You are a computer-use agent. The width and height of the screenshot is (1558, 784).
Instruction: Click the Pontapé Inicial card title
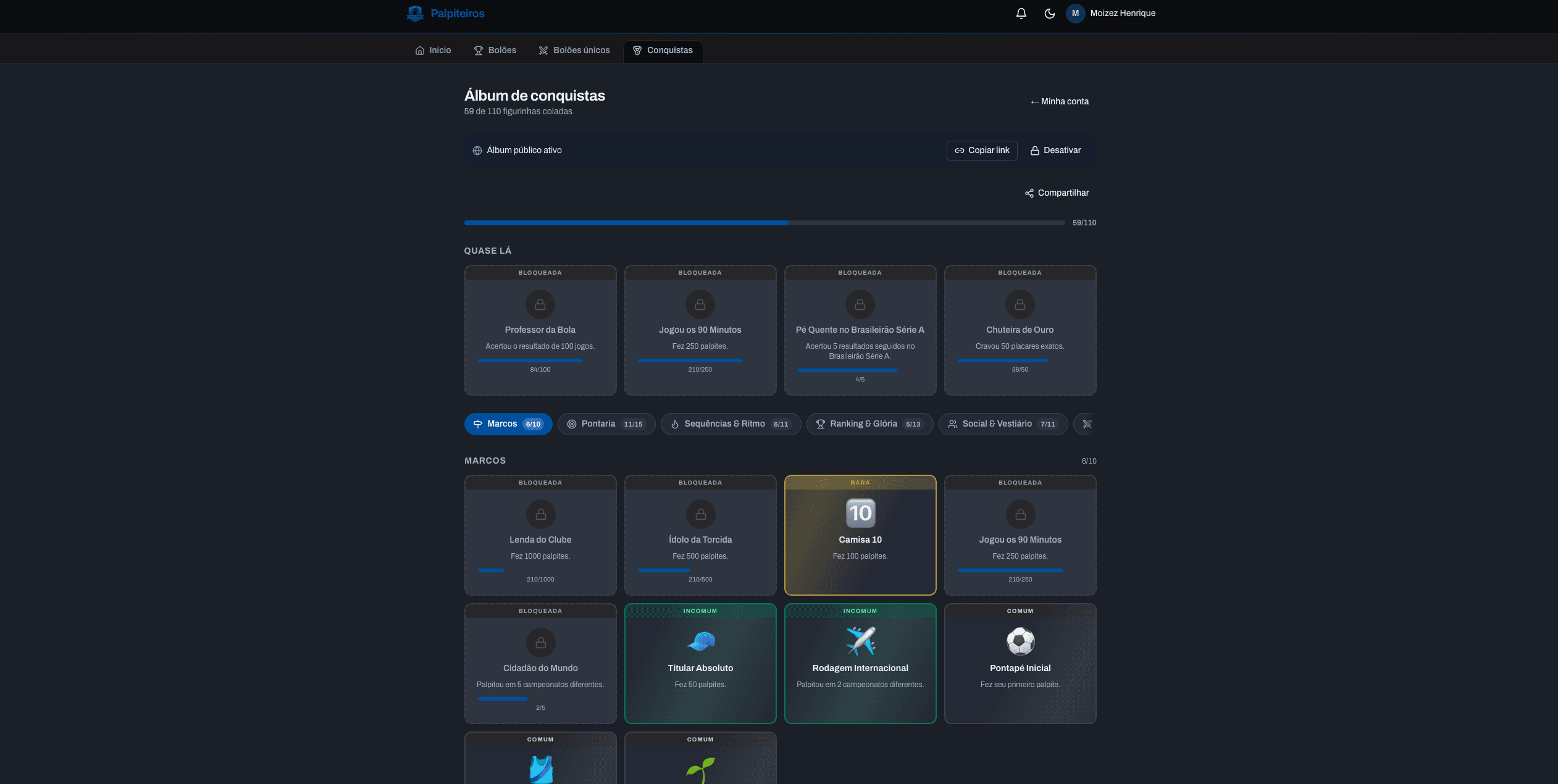click(1020, 669)
